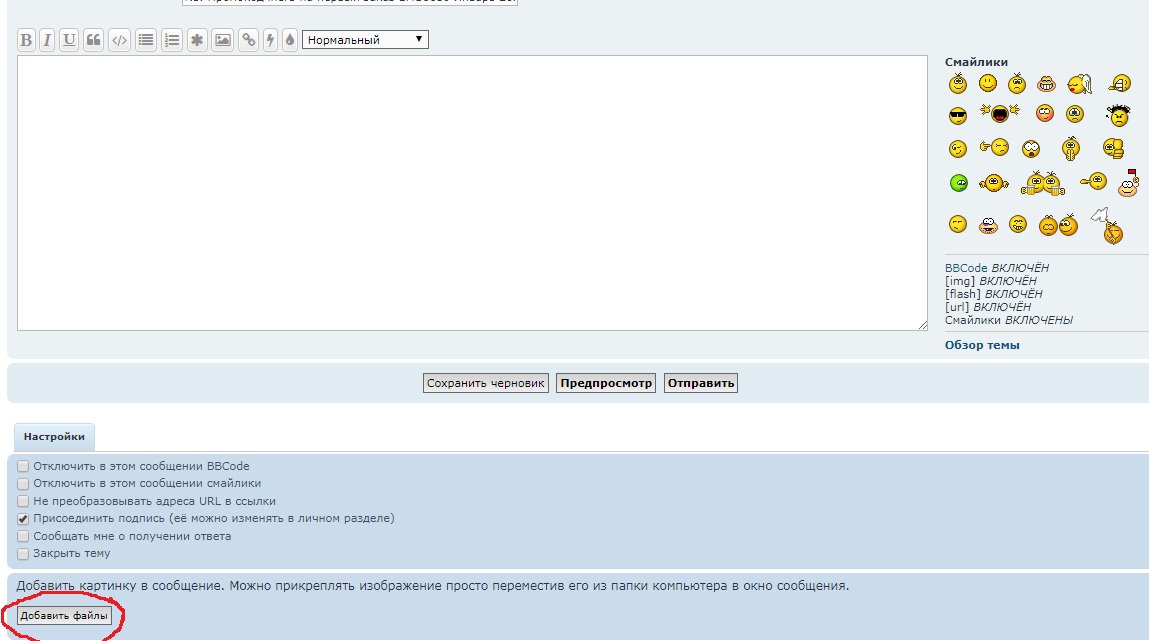Insert the green smiley

click(958, 183)
